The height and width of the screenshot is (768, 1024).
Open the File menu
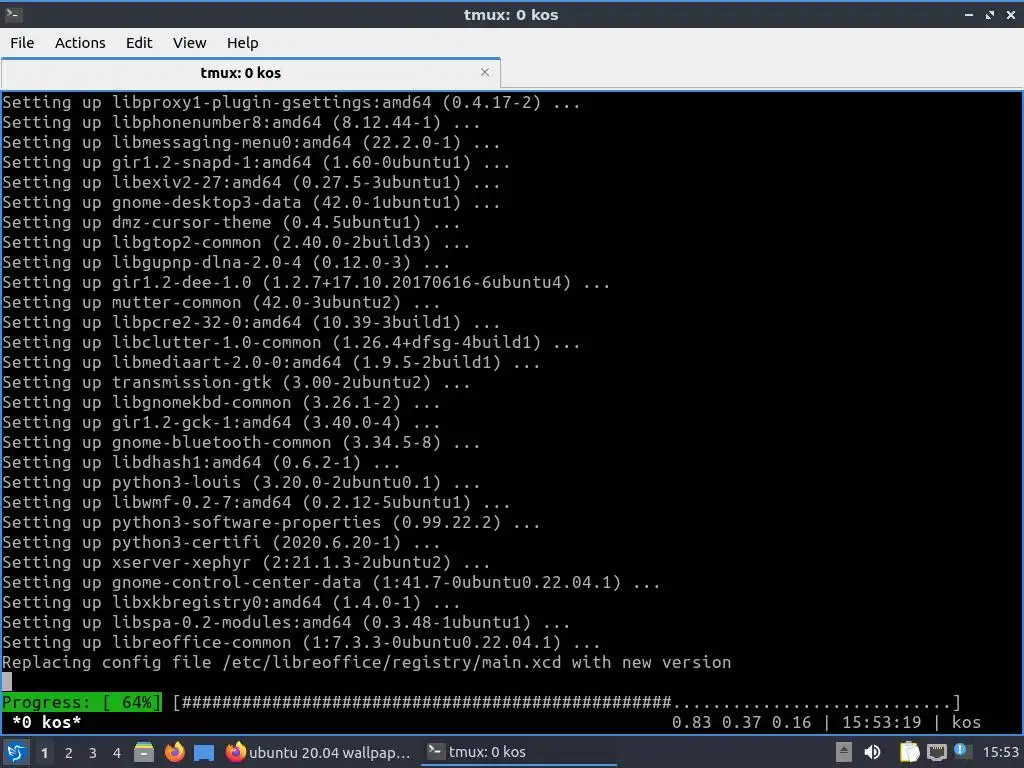coord(22,43)
